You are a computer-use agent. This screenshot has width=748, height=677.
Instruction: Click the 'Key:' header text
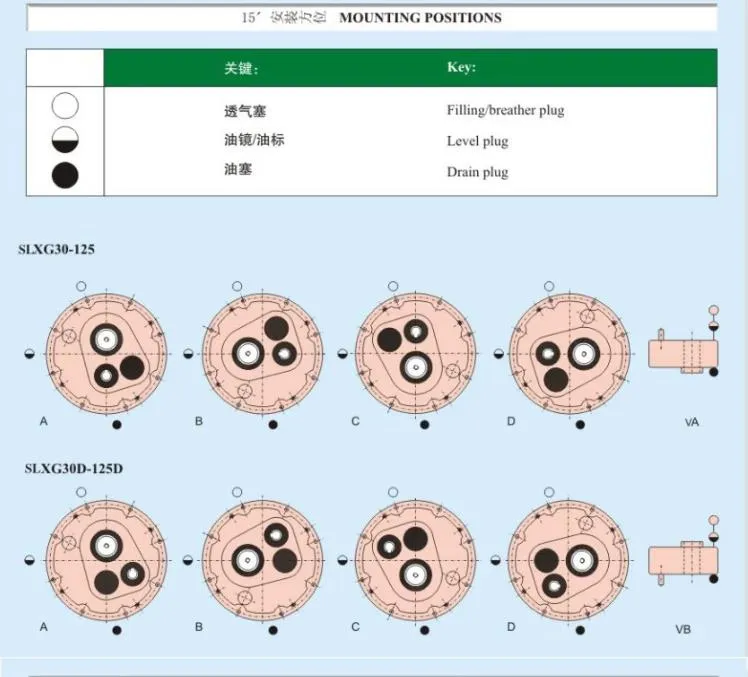tap(461, 67)
